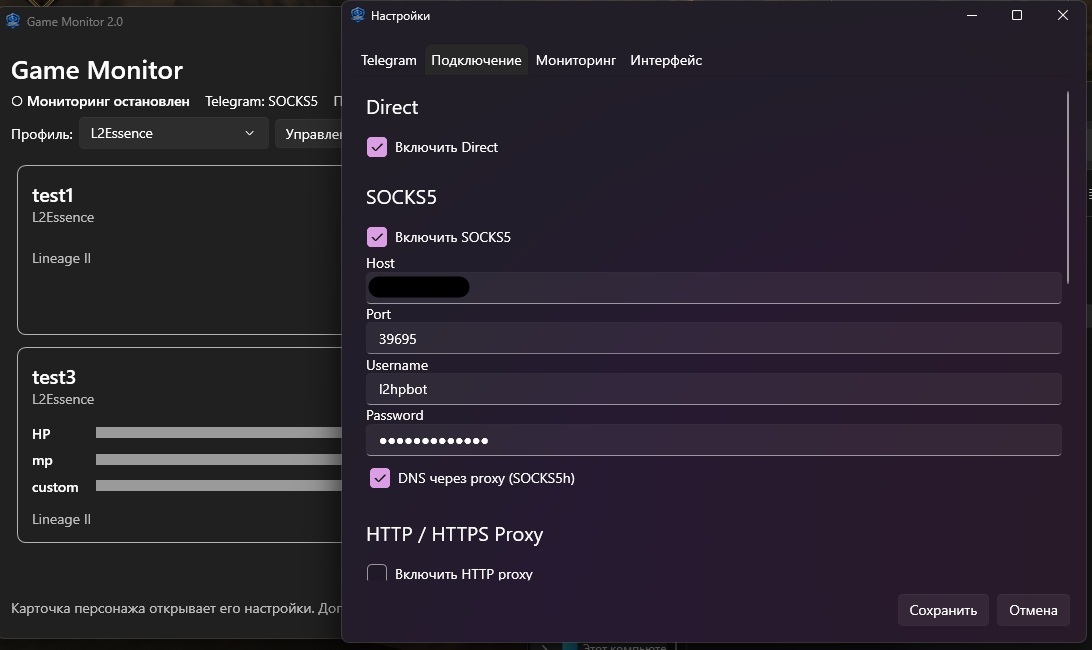1092x650 pixels.
Task: Click the Сохранить button
Action: pos(943,610)
